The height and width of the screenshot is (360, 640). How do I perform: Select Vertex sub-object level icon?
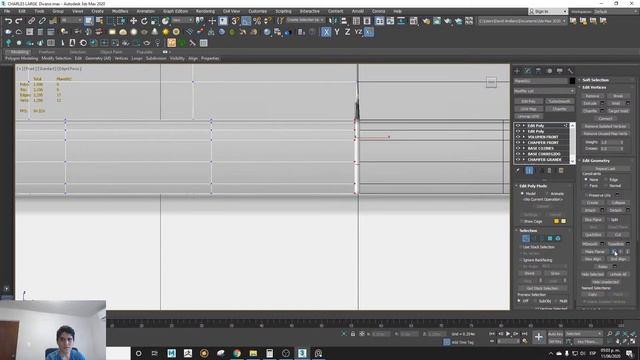[526, 238]
